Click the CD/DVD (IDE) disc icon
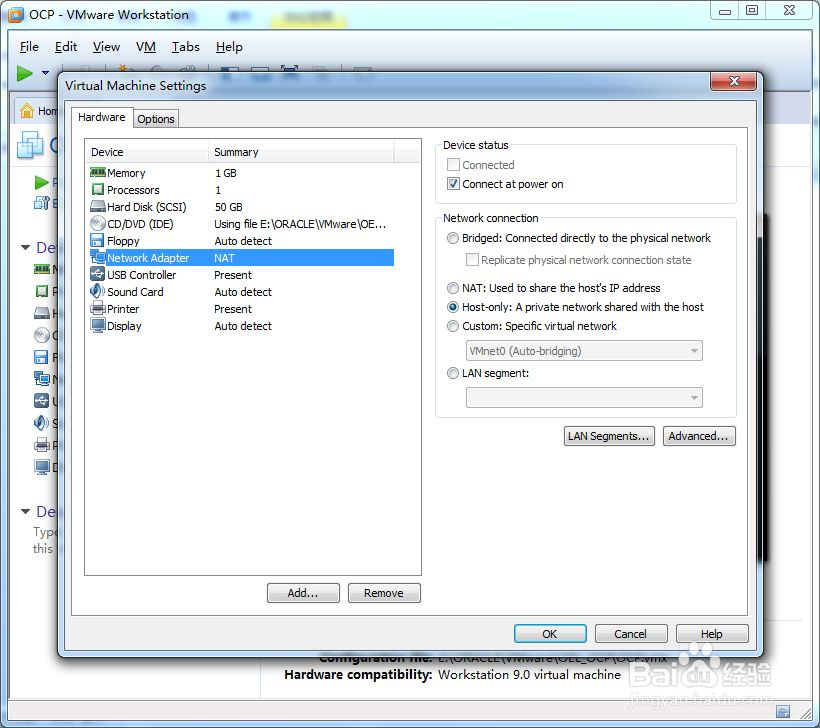820x728 pixels. point(98,223)
